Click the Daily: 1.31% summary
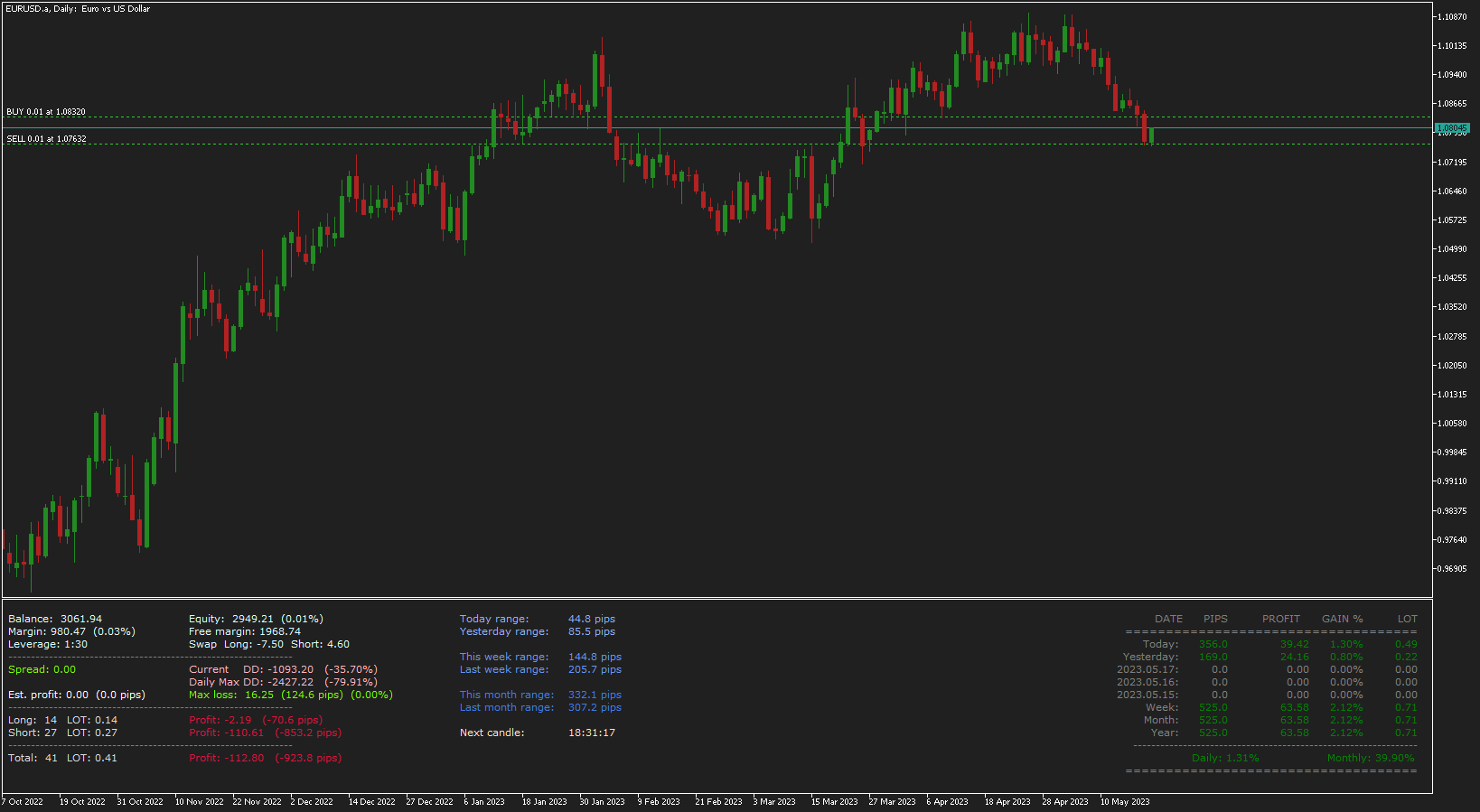Image resolution: width=1480 pixels, height=812 pixels. coord(1225,759)
